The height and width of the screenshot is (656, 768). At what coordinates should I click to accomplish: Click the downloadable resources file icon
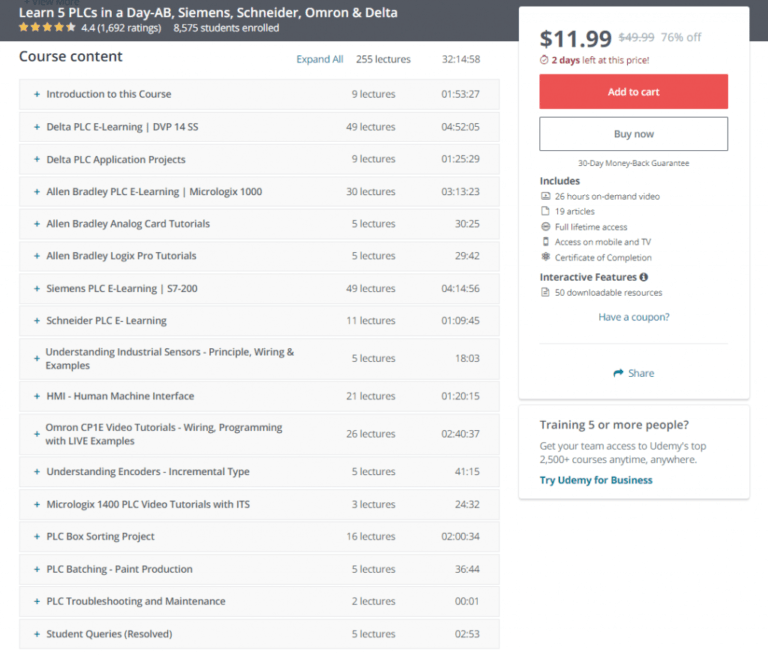pyautogui.click(x=545, y=293)
